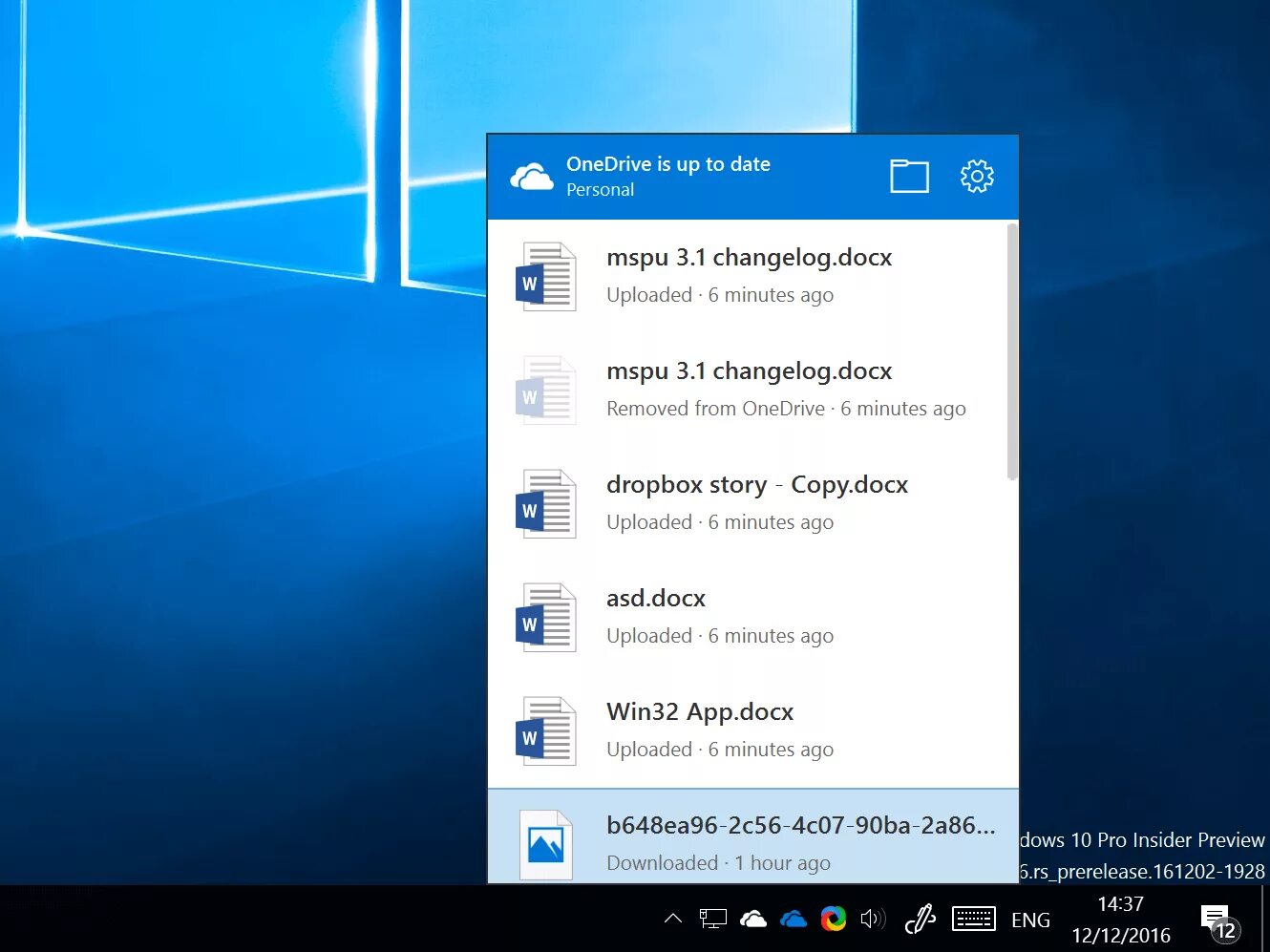Switch input language via the ENG indicator
Viewport: 1270px width, 952px height.
(x=1031, y=919)
